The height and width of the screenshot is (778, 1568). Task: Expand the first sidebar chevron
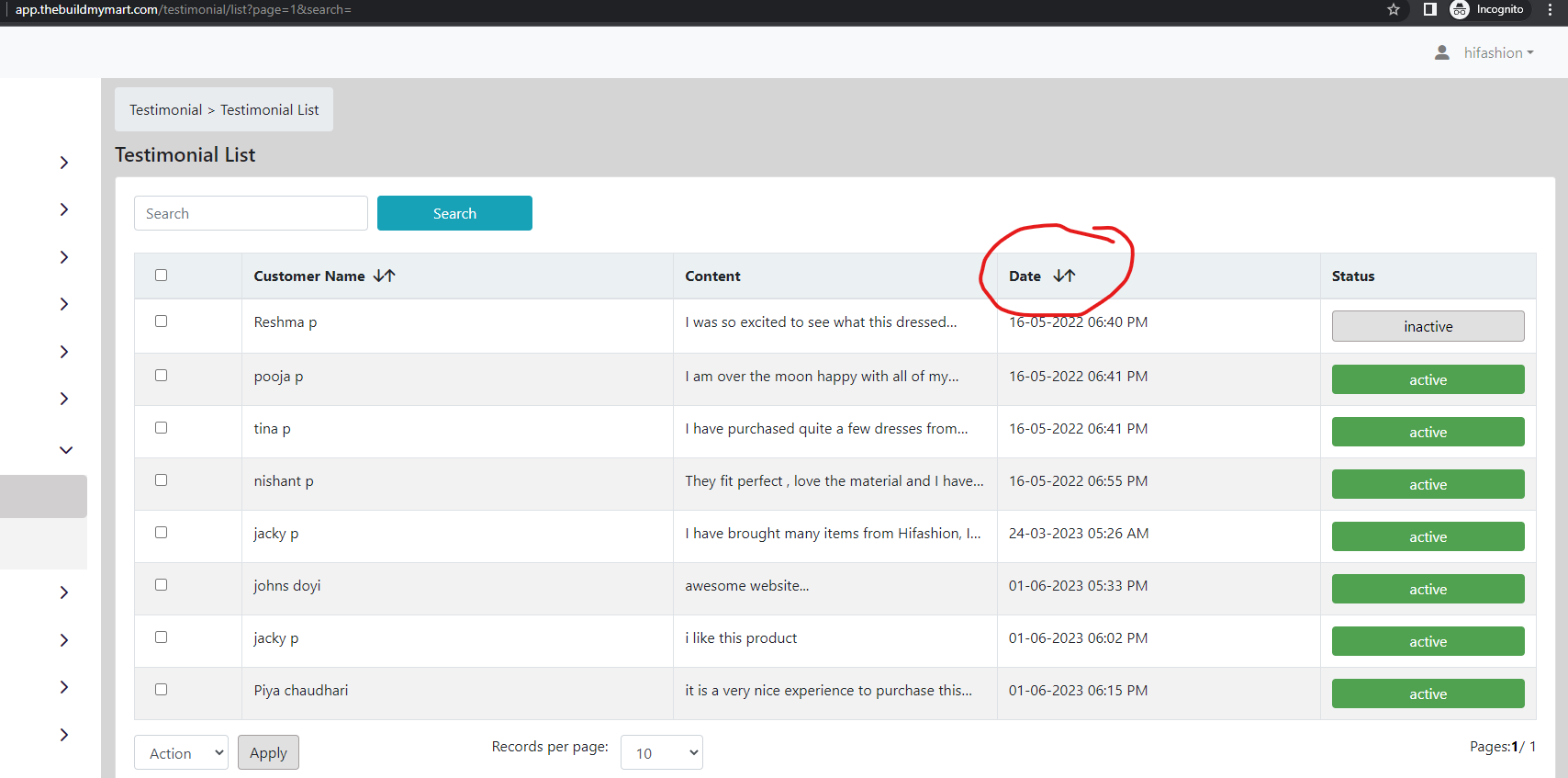(64, 163)
